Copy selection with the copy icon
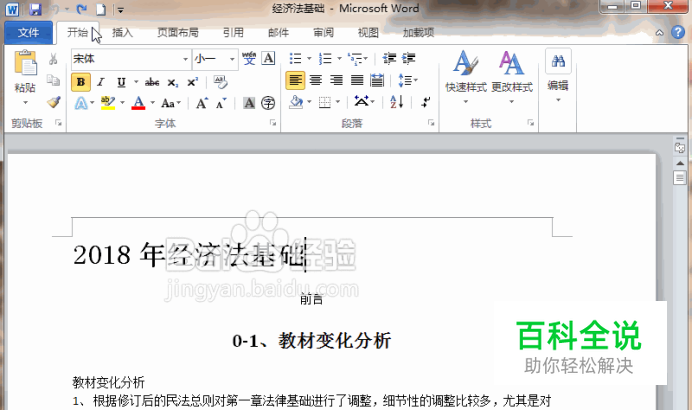This screenshot has width=692, height=410. pyautogui.click(x=53, y=80)
